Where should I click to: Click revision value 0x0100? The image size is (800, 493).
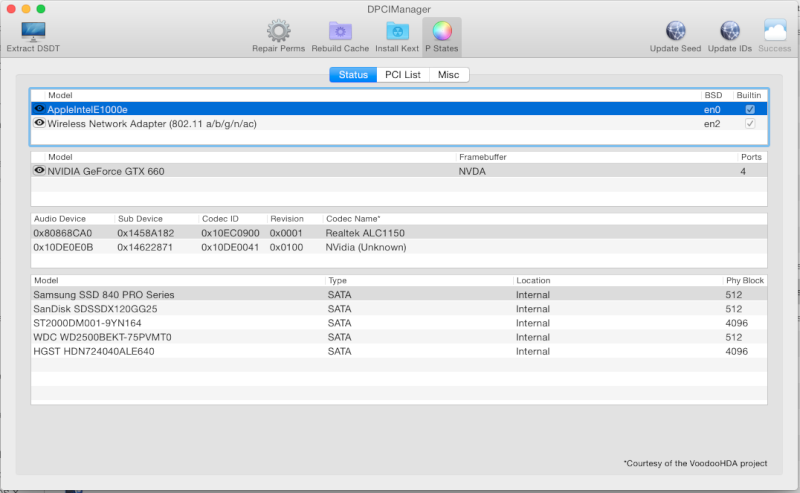point(286,248)
